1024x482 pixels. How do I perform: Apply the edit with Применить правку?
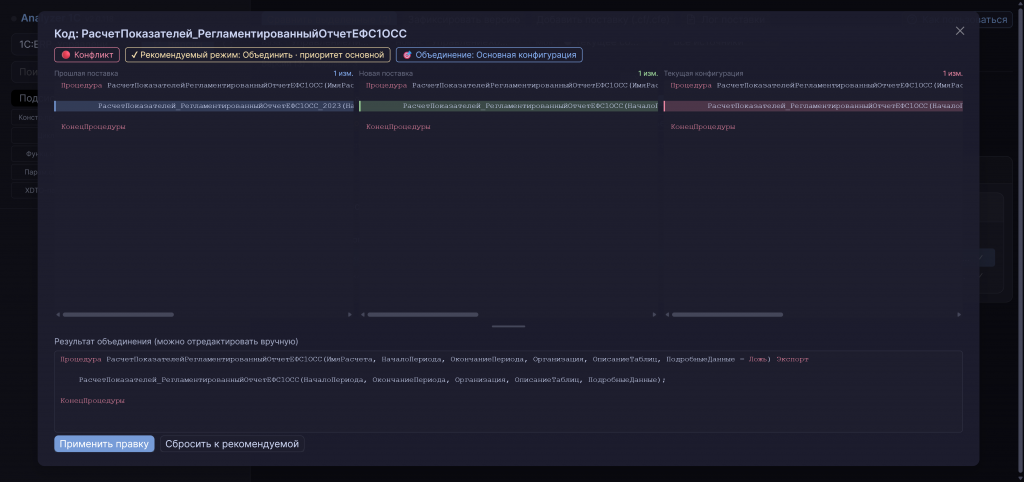pyautogui.click(x=104, y=444)
